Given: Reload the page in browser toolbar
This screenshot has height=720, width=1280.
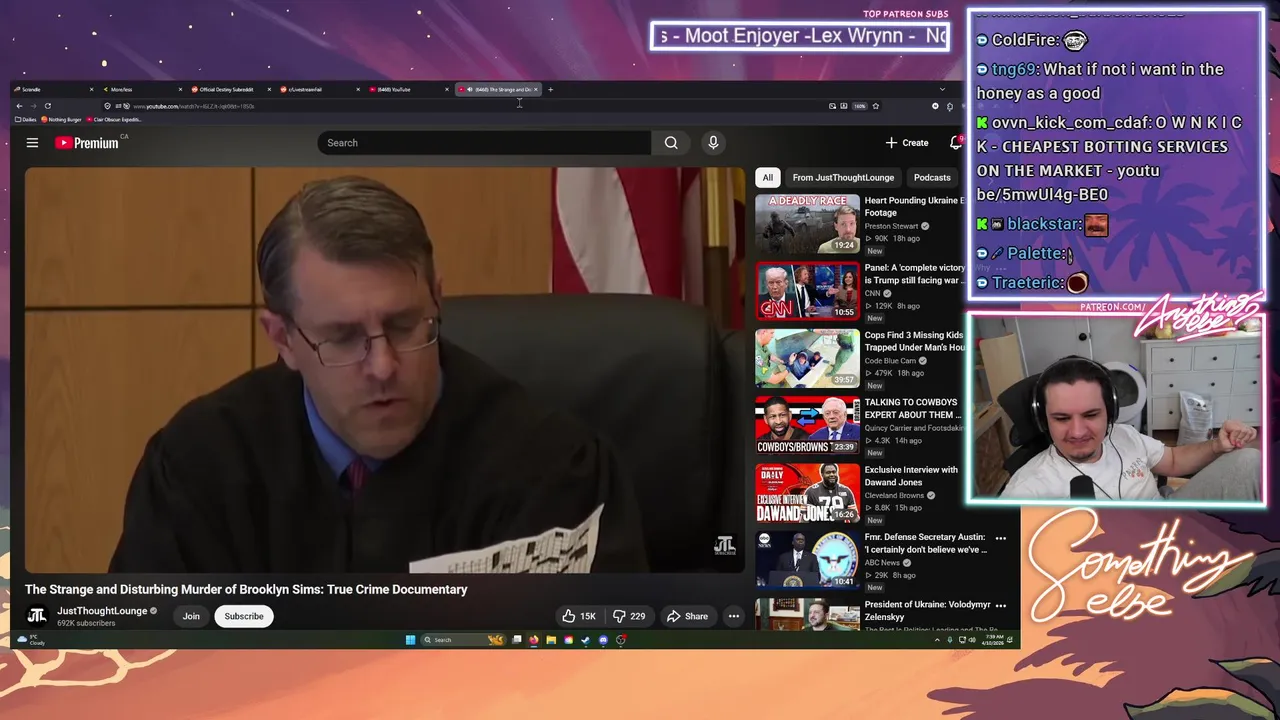Looking at the screenshot, I should [47, 106].
